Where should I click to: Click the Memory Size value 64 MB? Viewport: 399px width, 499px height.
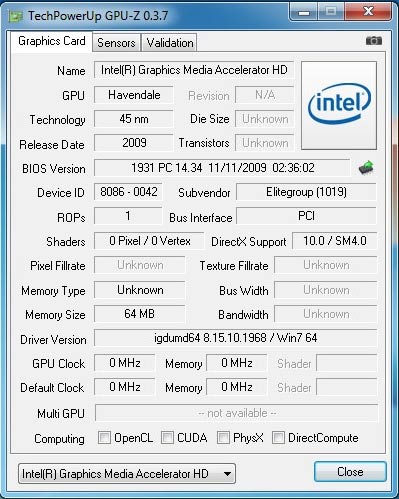140,314
